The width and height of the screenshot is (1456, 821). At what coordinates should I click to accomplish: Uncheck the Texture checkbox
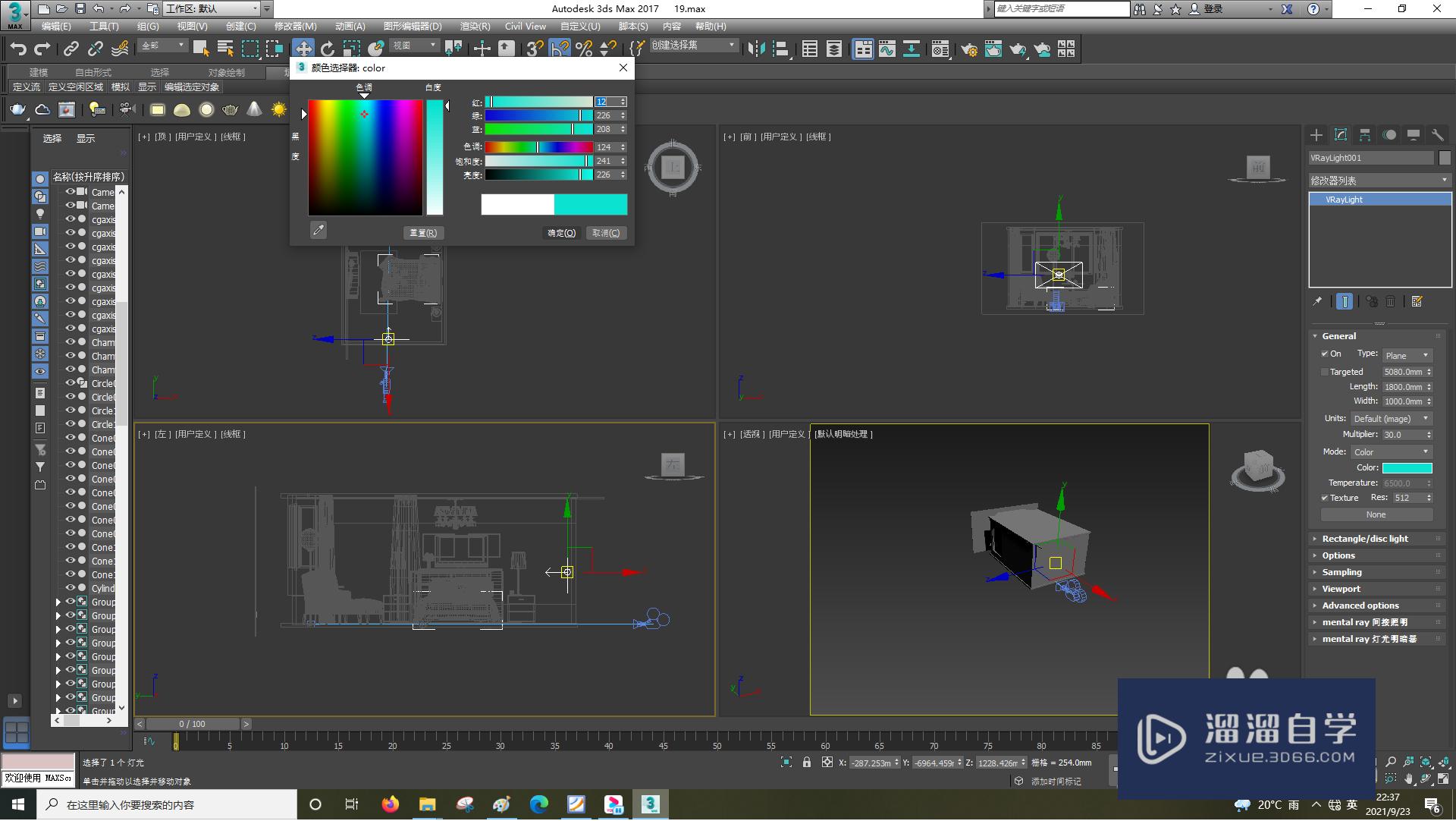(1325, 498)
